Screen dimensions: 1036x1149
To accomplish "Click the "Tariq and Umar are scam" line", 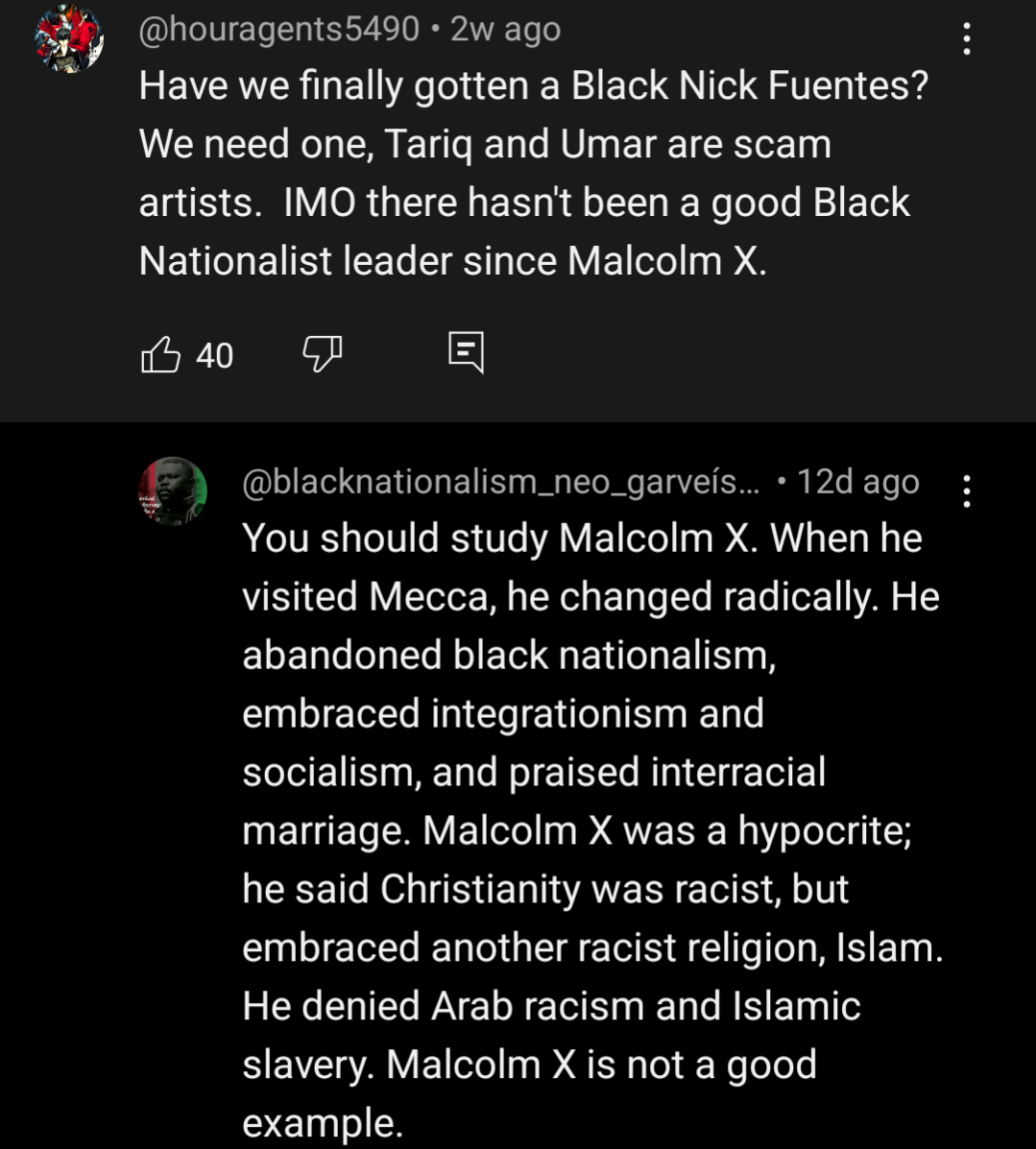I will [485, 145].
